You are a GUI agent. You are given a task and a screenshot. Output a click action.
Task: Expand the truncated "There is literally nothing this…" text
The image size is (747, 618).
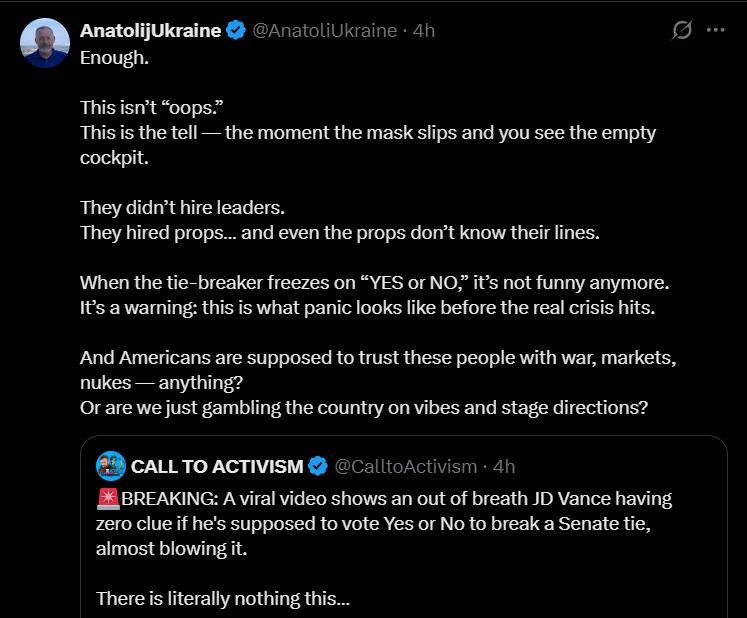[223, 598]
